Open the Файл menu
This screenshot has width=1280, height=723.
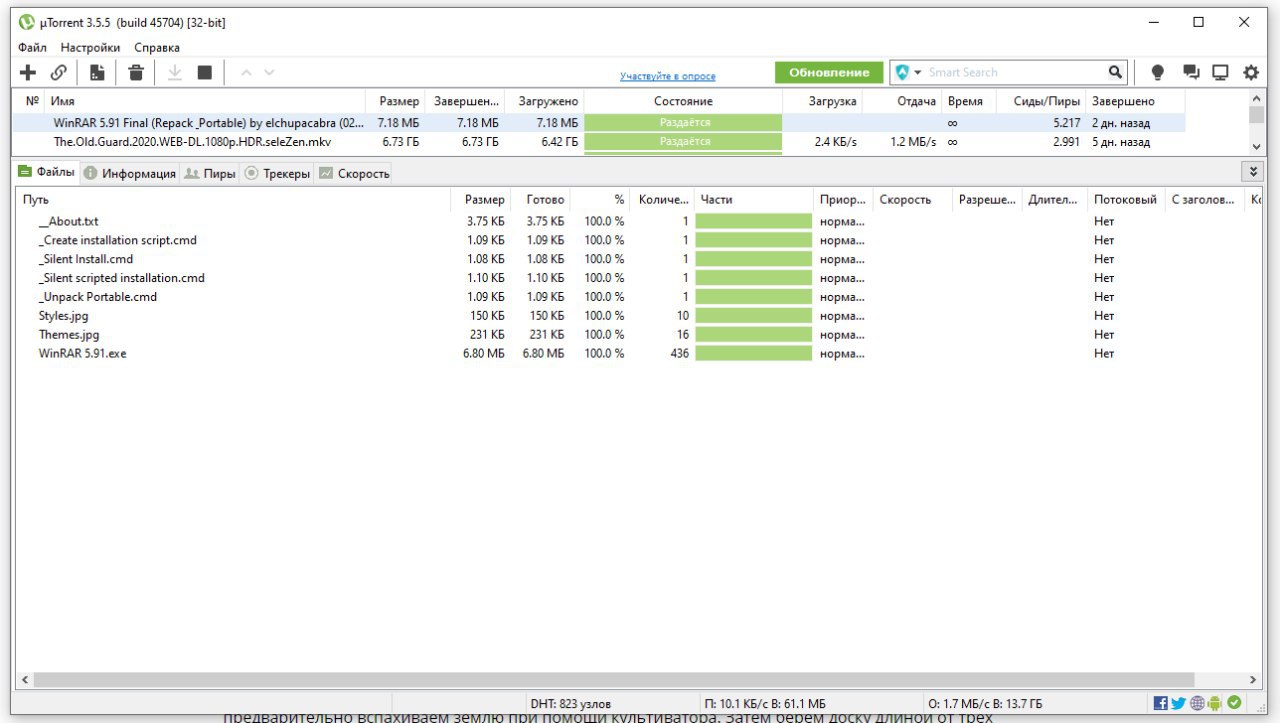32,47
